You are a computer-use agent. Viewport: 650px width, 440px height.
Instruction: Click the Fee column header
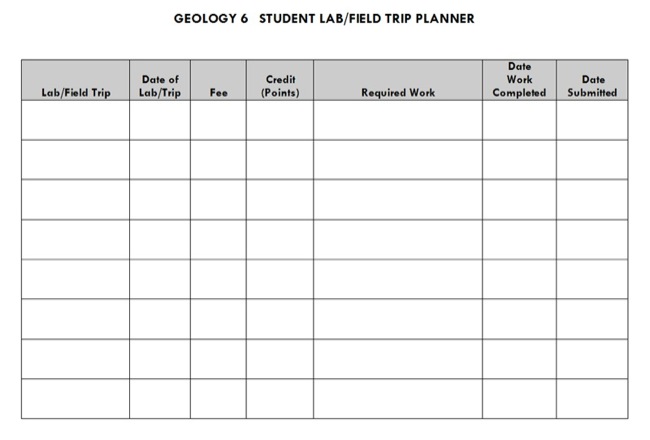coord(218,92)
